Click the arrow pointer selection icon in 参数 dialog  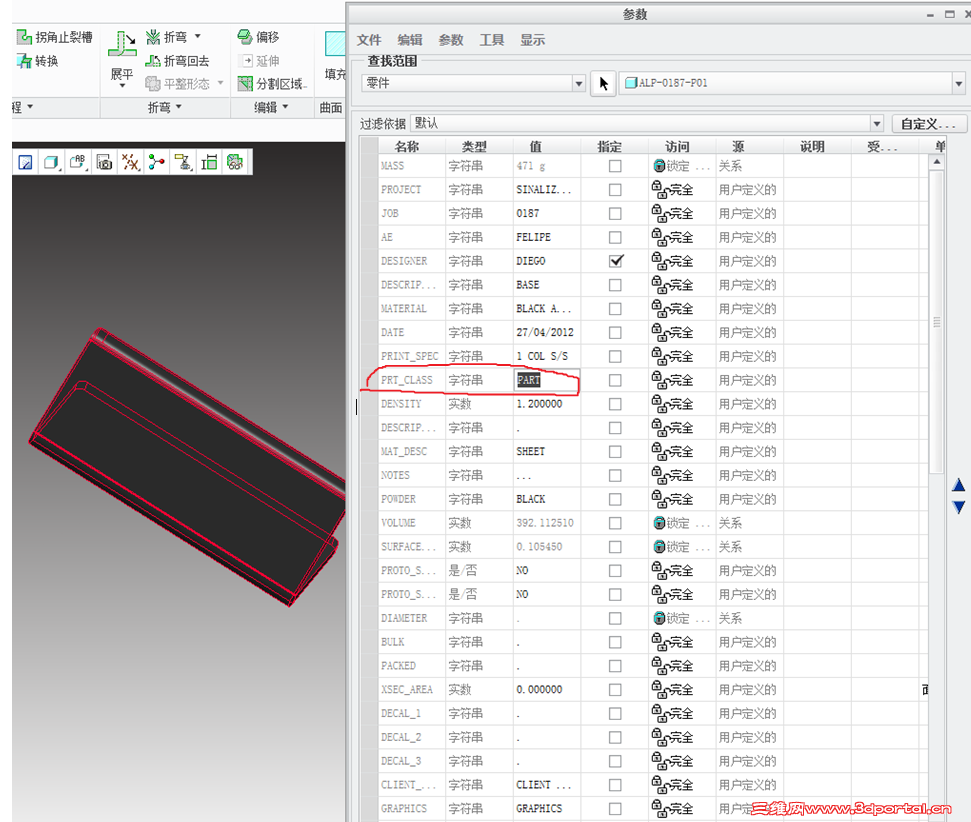(604, 83)
